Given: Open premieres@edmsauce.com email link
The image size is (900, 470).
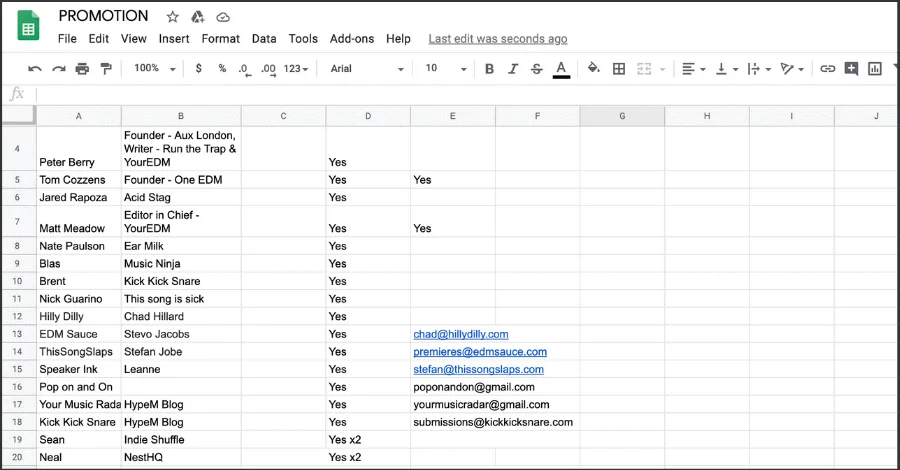Looking at the screenshot, I should click(x=480, y=352).
